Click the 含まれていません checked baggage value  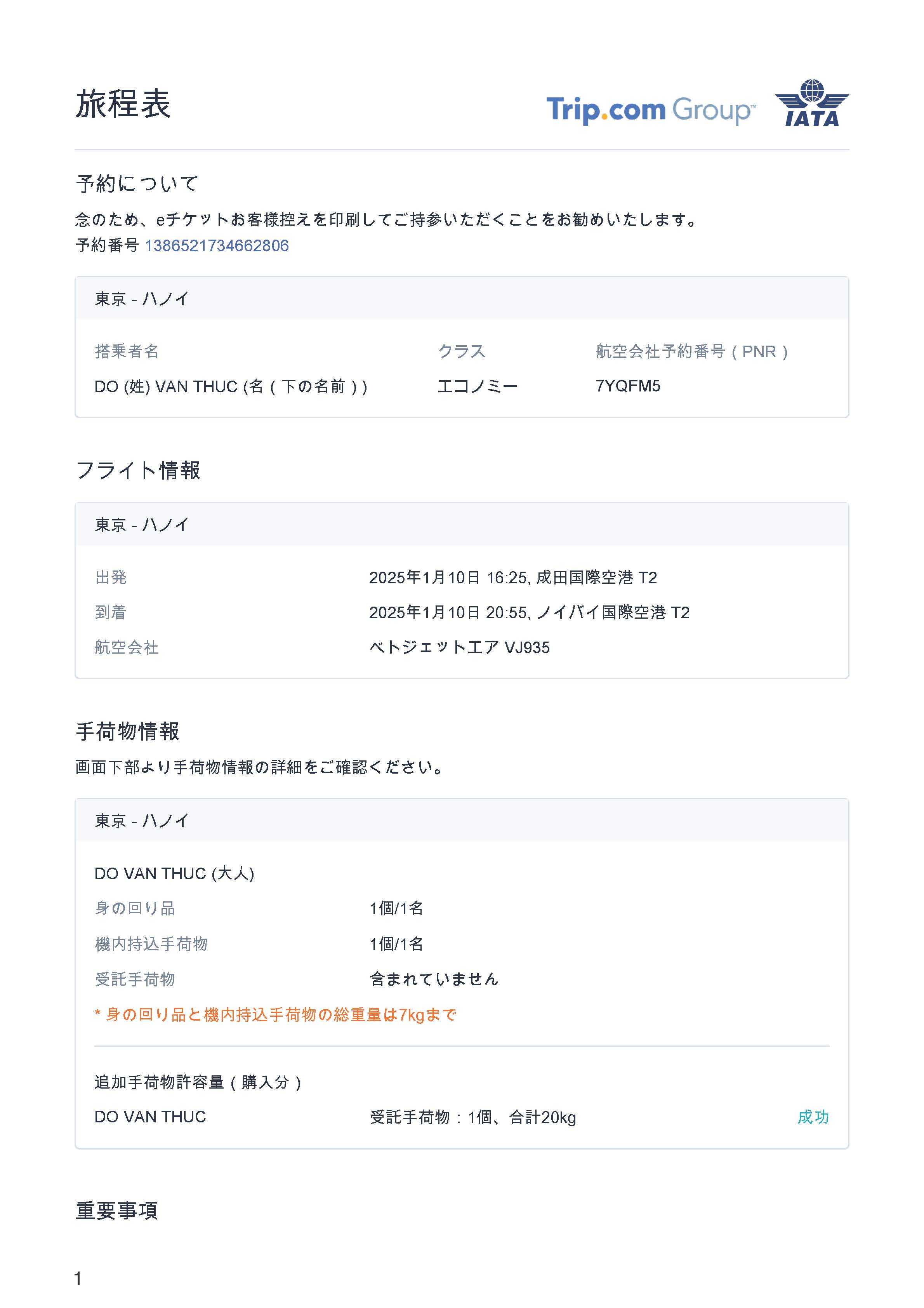click(434, 979)
